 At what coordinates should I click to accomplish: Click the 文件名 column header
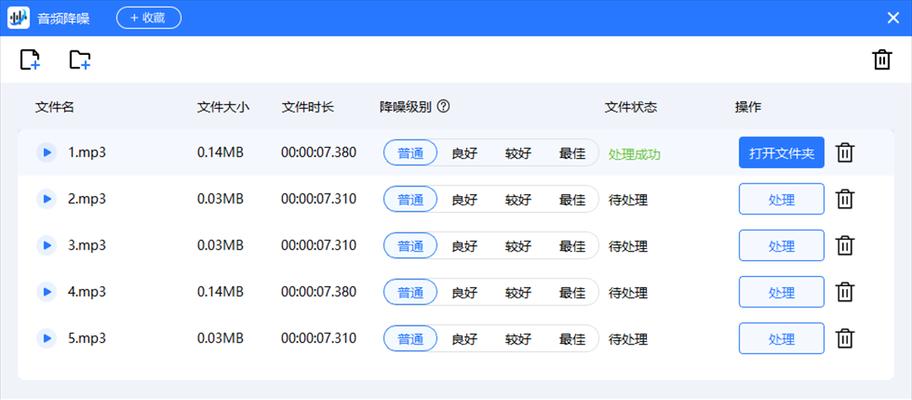(x=55, y=107)
